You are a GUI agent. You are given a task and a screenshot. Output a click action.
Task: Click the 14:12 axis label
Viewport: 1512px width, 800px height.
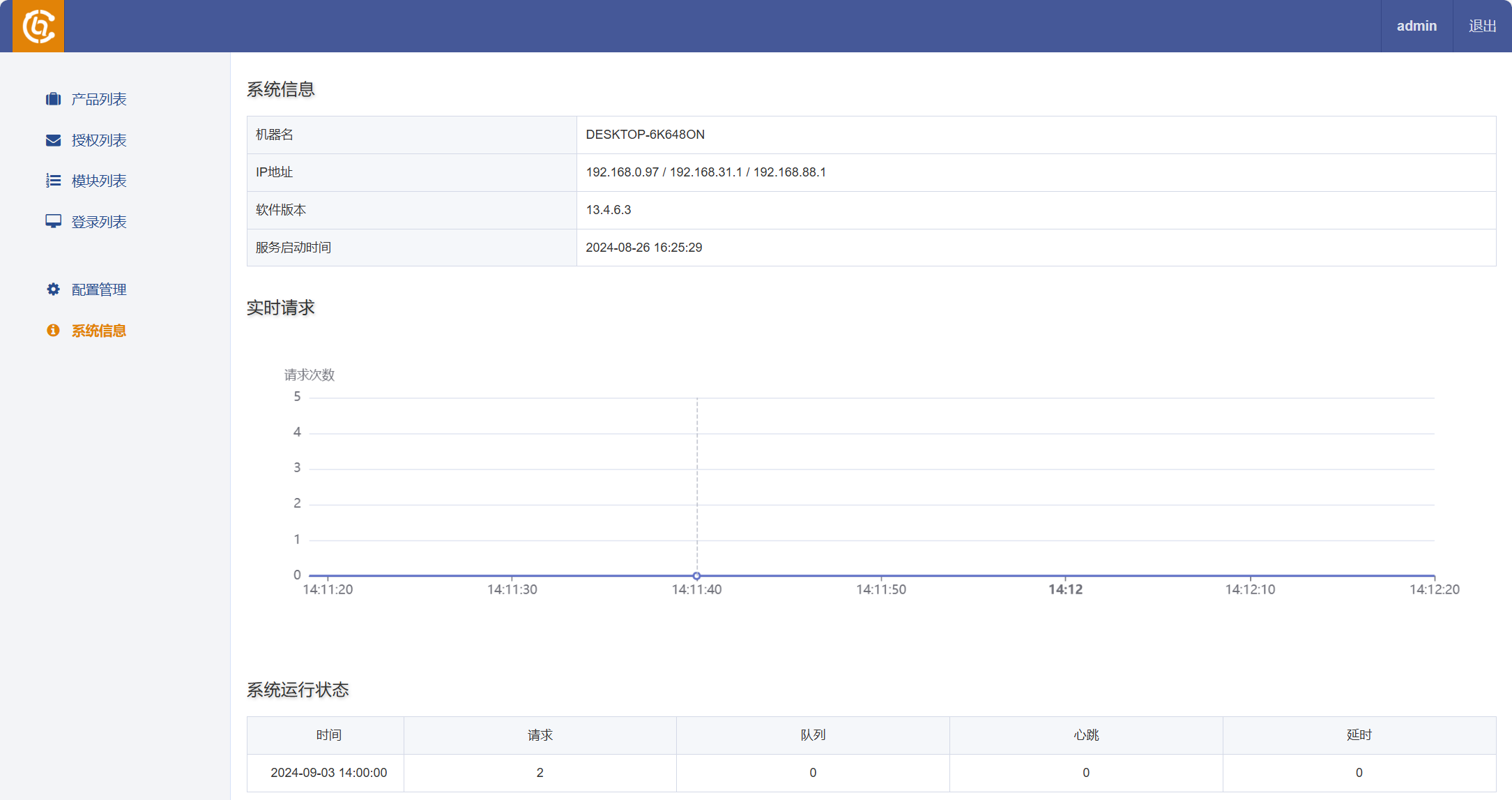(x=1065, y=589)
